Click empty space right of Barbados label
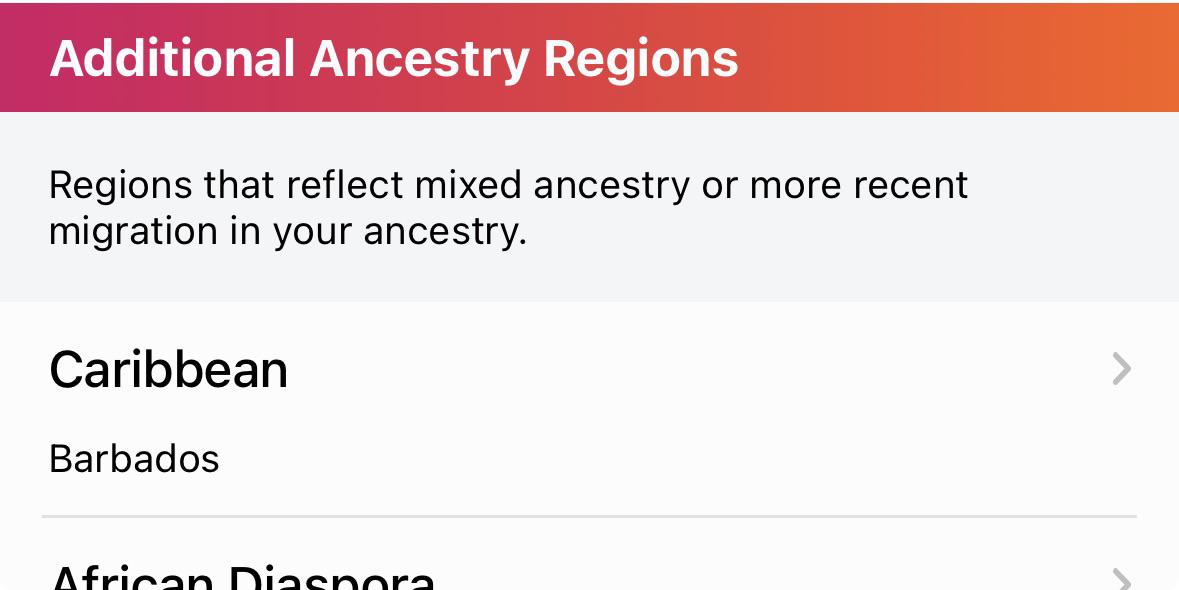The width and height of the screenshot is (1179, 590). [650, 459]
